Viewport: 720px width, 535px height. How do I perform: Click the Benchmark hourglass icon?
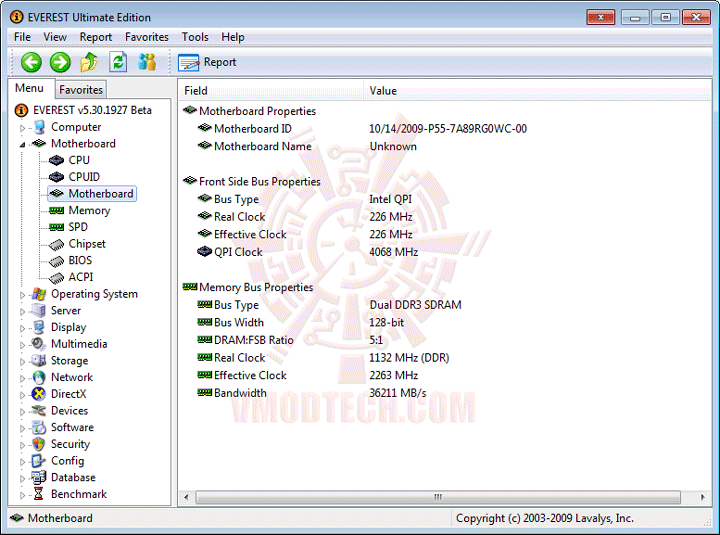[39, 494]
